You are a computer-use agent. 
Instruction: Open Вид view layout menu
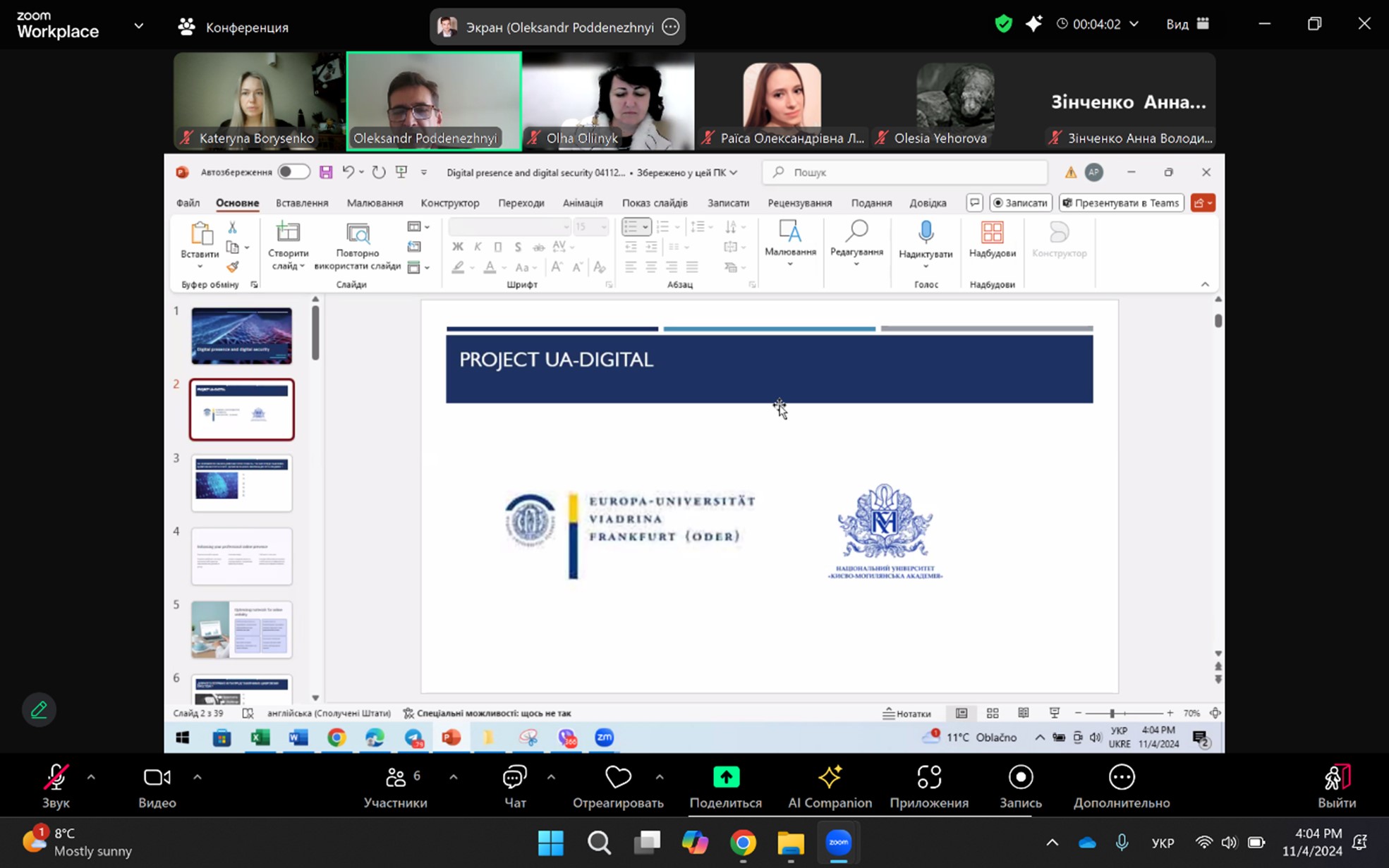(1187, 24)
